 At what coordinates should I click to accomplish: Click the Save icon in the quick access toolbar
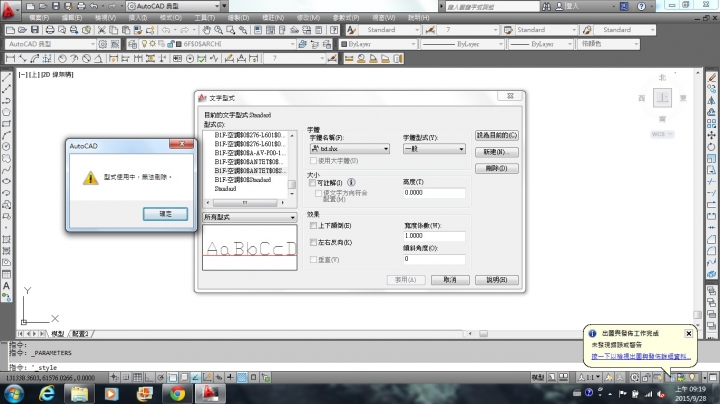point(55,6)
